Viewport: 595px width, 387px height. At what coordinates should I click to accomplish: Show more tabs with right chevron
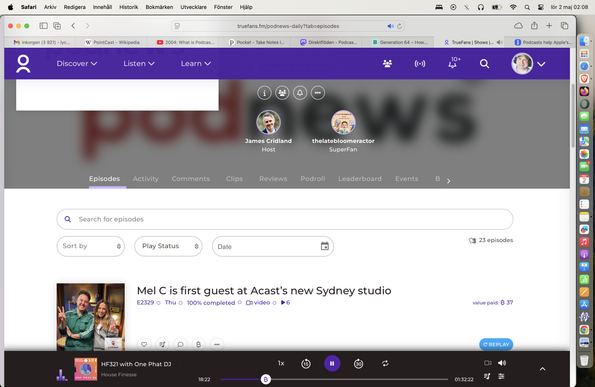449,181
